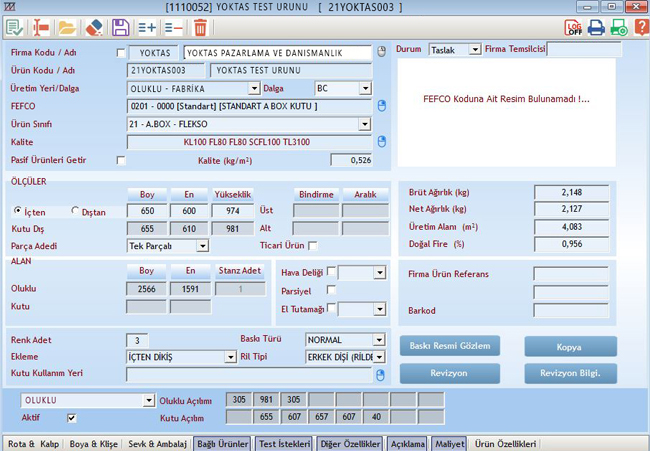Enable the Pasif Ürünleri Getir checkbox

click(121, 160)
